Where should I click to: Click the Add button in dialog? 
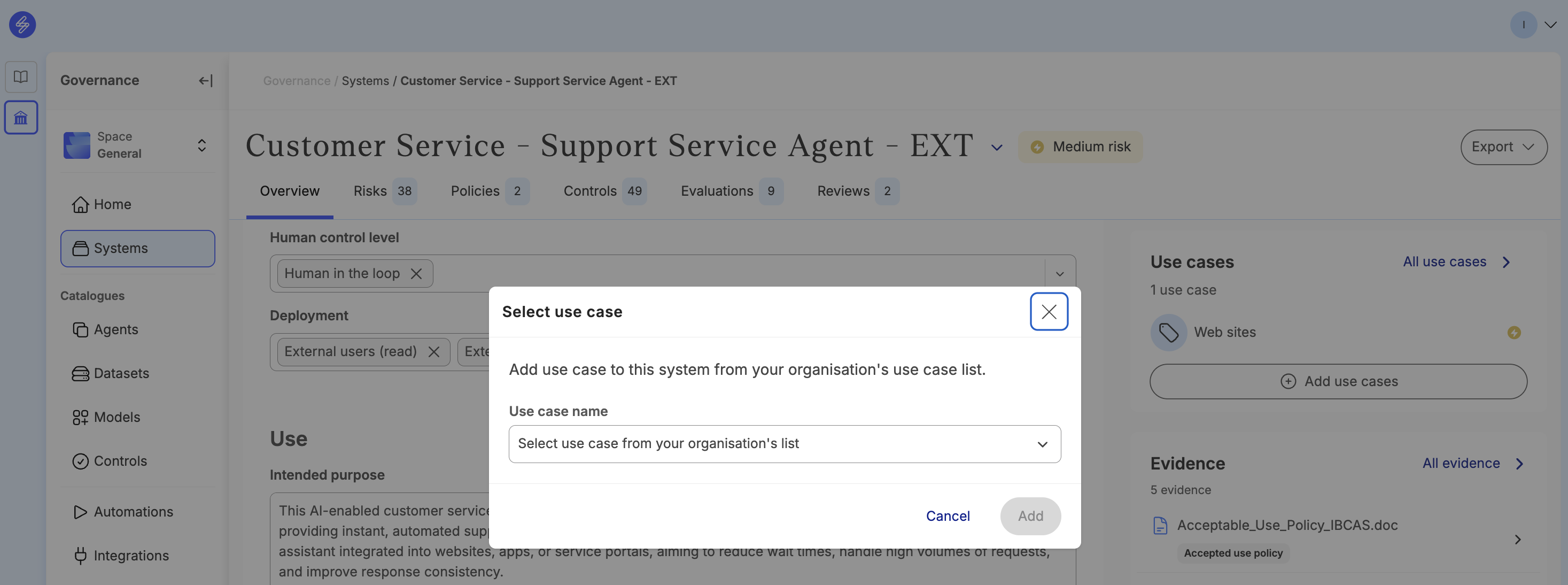coord(1030,516)
